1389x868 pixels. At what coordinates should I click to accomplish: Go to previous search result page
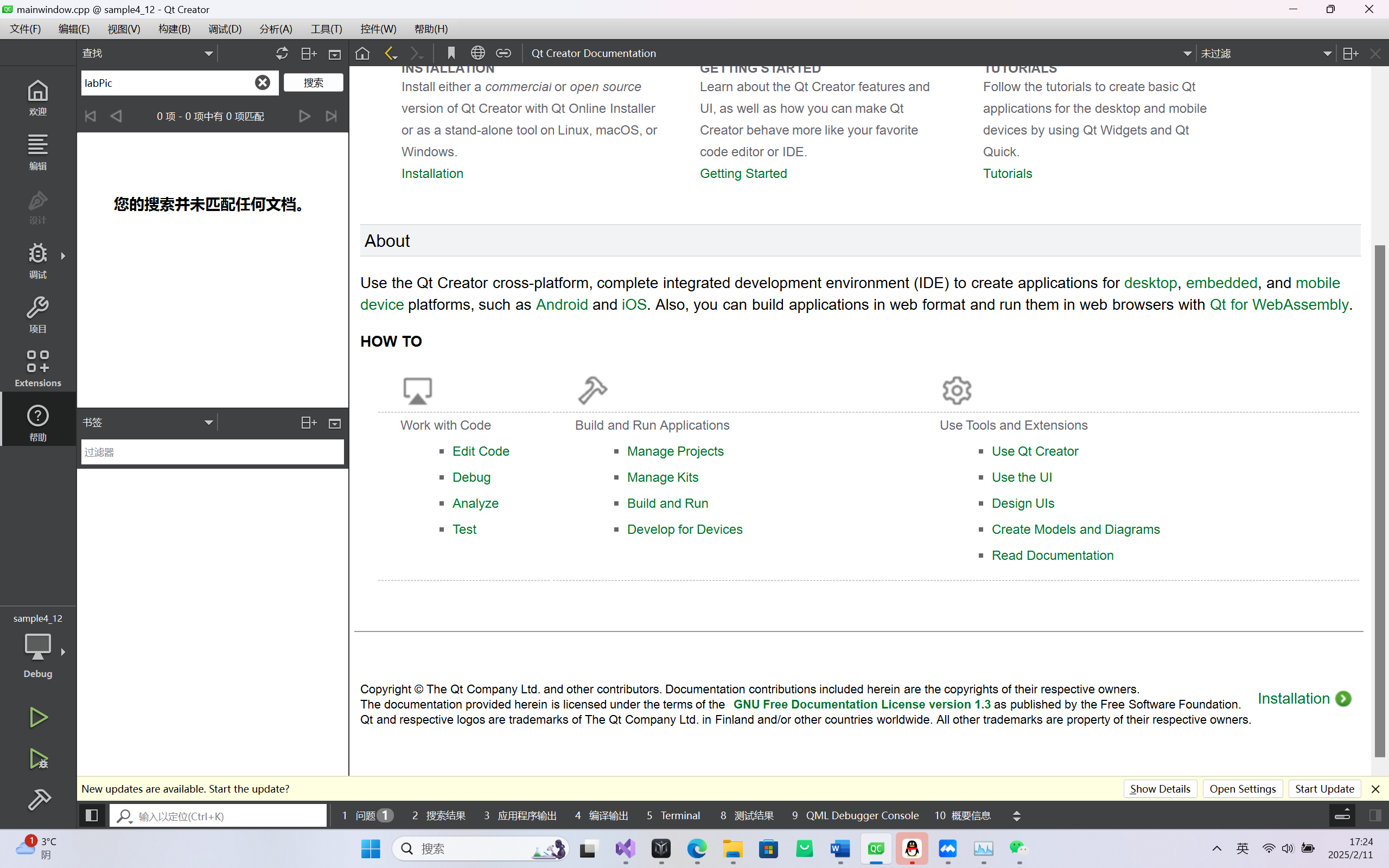pyautogui.click(x=116, y=116)
